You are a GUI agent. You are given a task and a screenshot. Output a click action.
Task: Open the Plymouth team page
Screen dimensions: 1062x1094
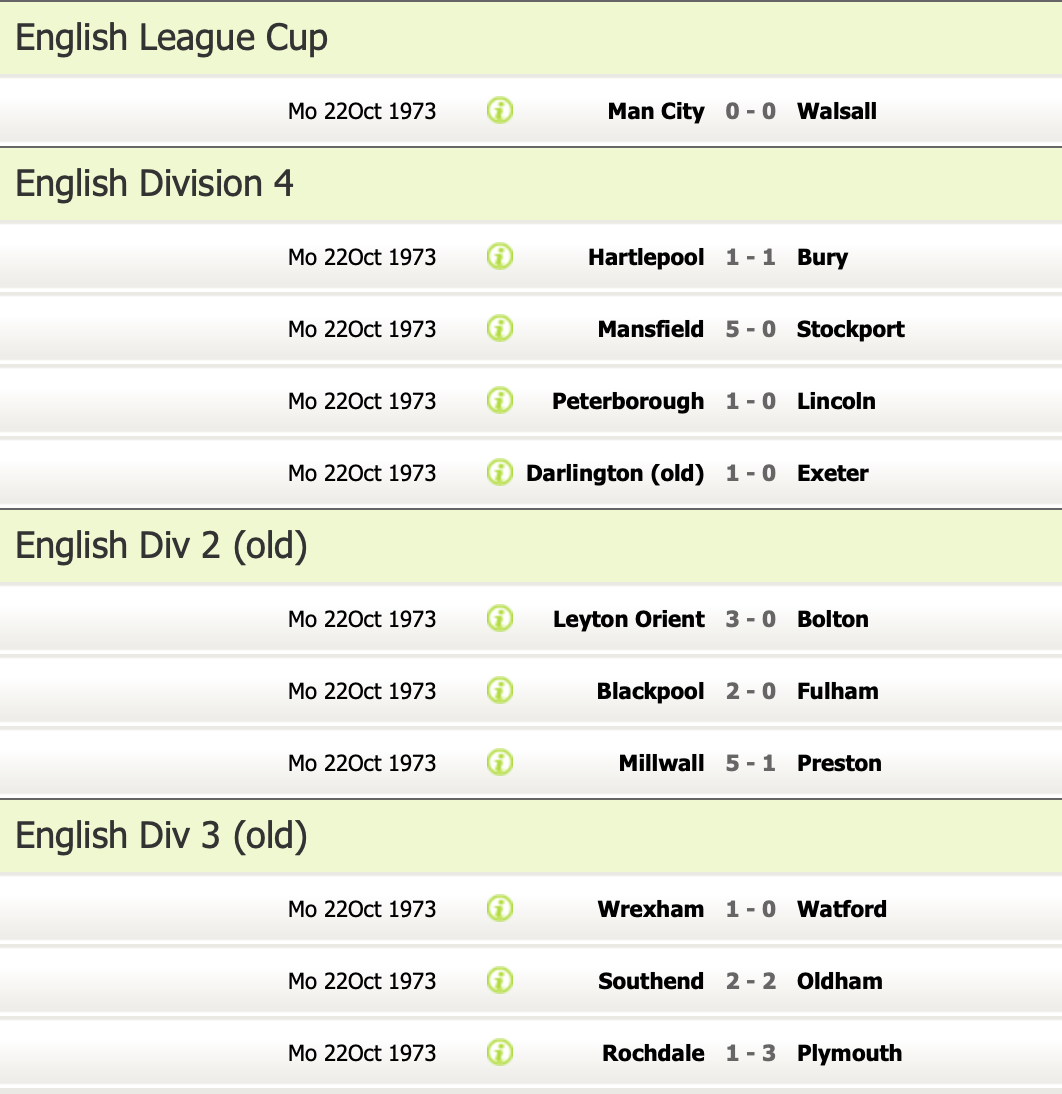[x=849, y=1053]
